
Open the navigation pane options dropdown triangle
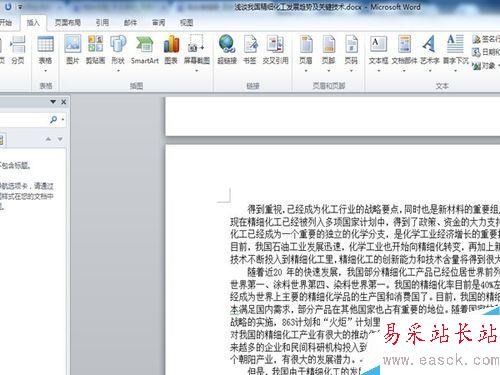[x=53, y=102]
